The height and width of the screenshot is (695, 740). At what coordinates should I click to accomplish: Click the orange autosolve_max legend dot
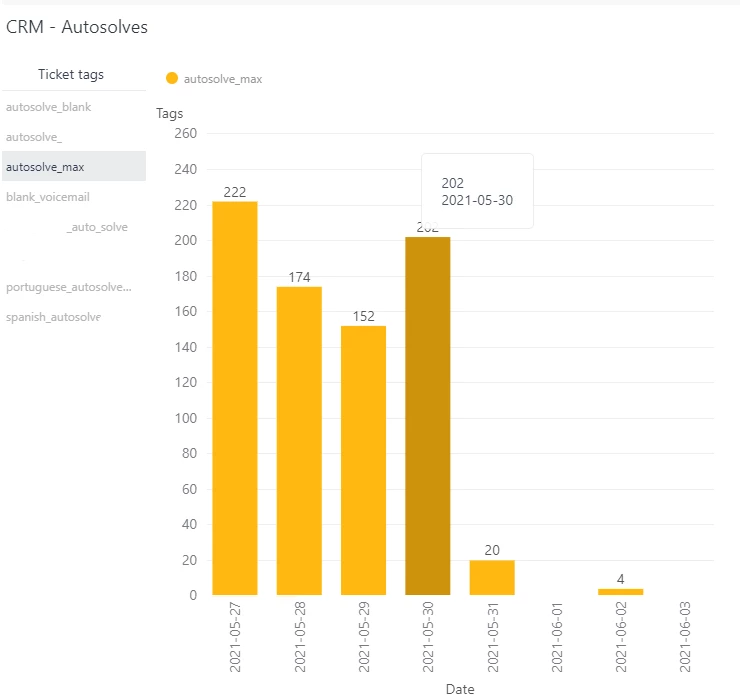click(x=172, y=78)
